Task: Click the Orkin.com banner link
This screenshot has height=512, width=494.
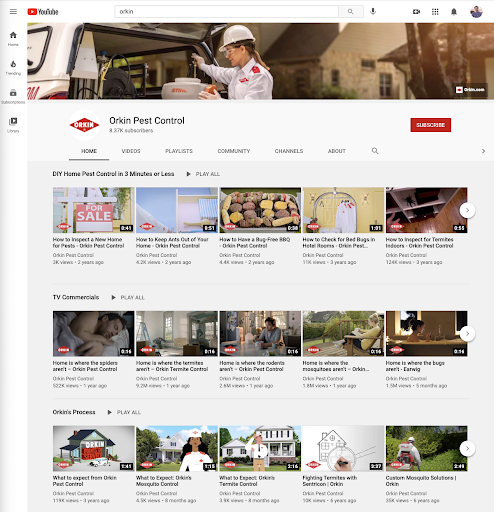Action: click(x=470, y=90)
